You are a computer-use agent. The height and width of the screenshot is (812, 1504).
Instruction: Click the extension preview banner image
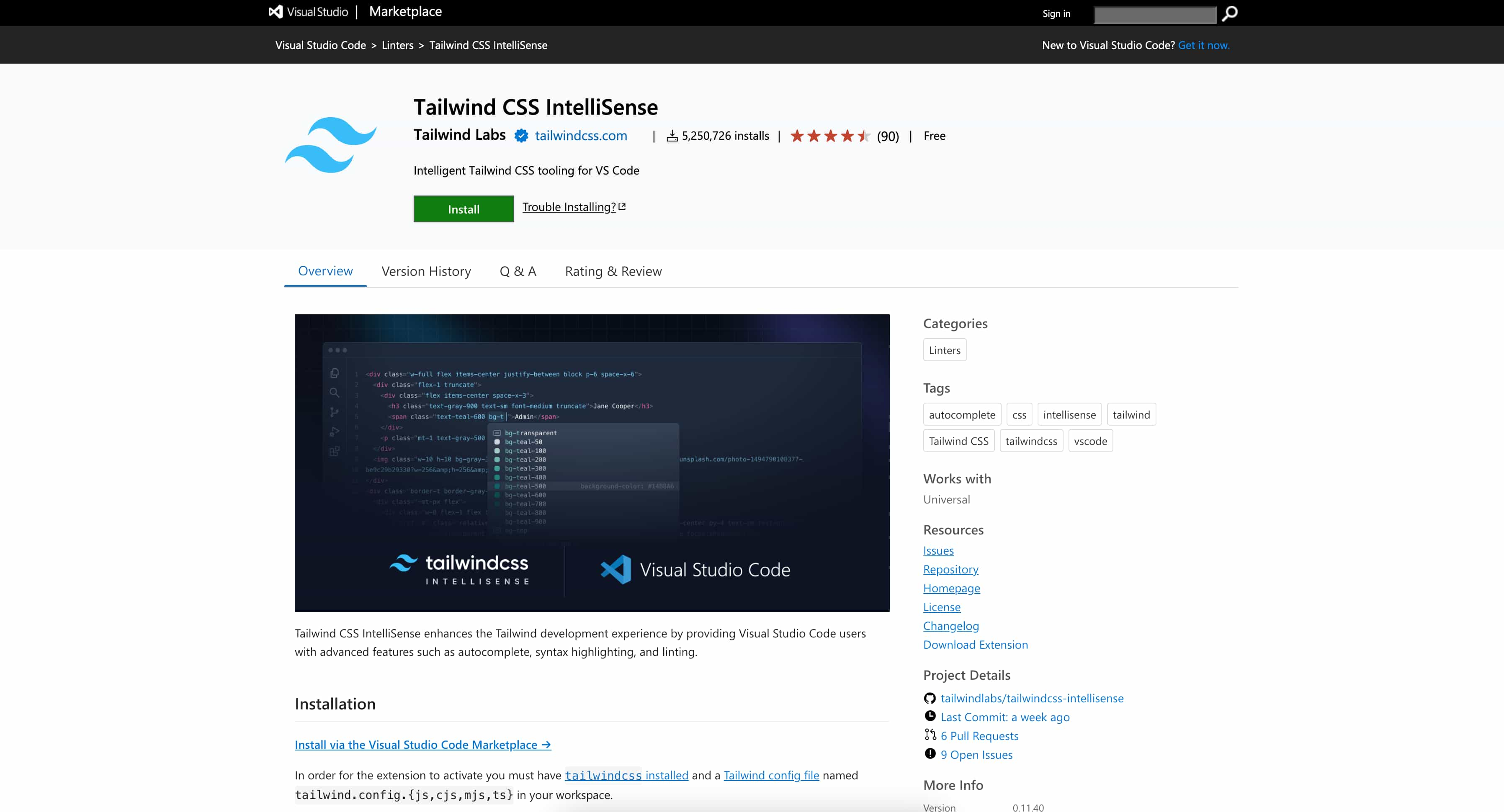point(592,463)
